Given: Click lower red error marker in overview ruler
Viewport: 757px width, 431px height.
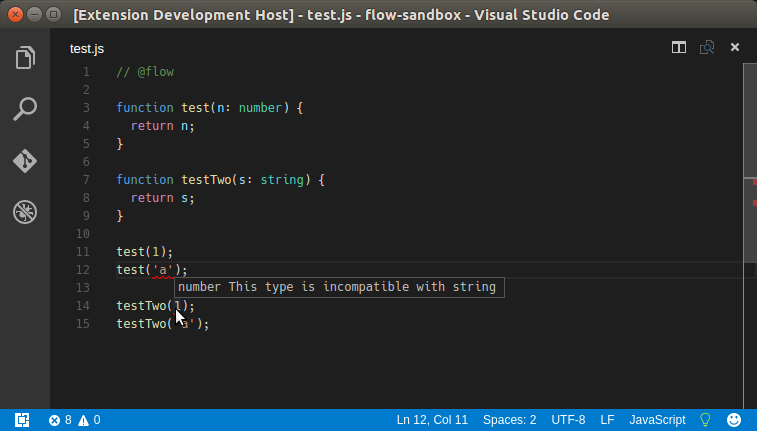Looking at the screenshot, I should [755, 203].
